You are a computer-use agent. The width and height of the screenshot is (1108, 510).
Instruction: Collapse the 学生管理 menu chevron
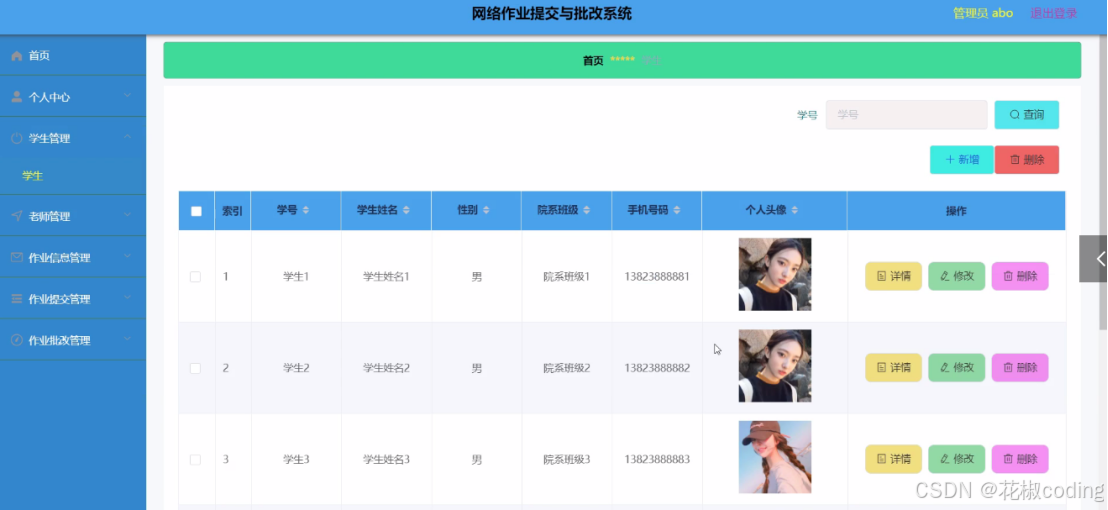(127, 137)
